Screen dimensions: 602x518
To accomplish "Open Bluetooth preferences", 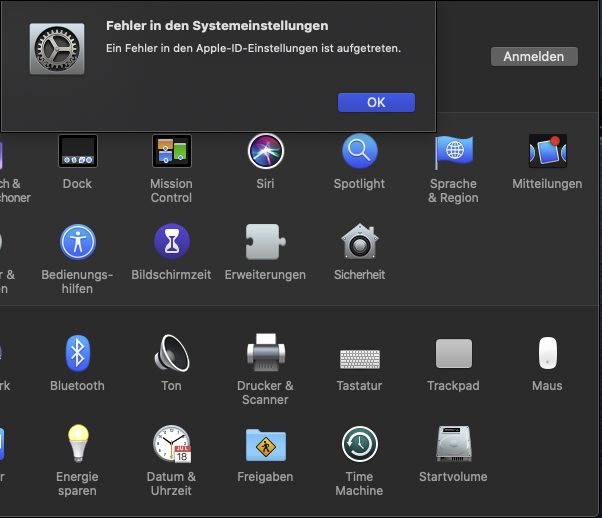I will click(77, 353).
